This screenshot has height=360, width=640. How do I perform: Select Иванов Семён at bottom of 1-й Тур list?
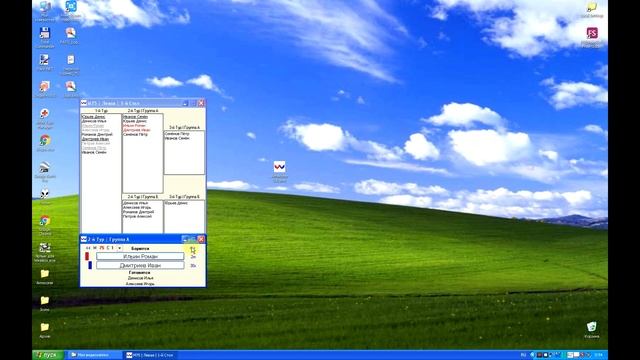tap(94, 152)
